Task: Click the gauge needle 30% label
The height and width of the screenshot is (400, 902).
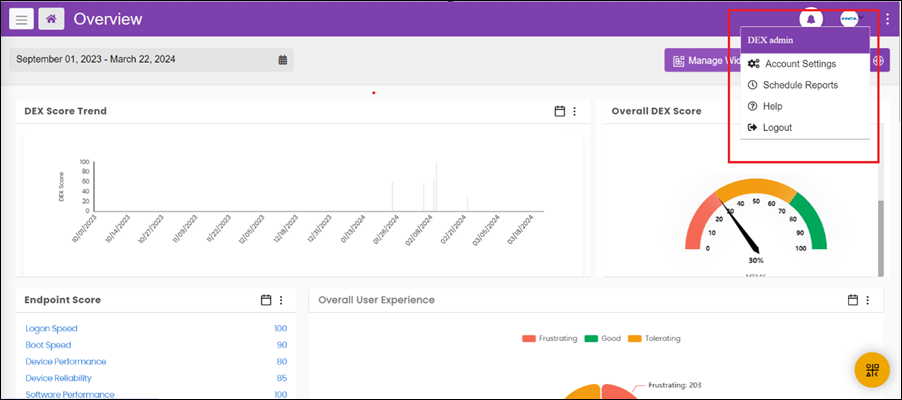Action: (755, 260)
